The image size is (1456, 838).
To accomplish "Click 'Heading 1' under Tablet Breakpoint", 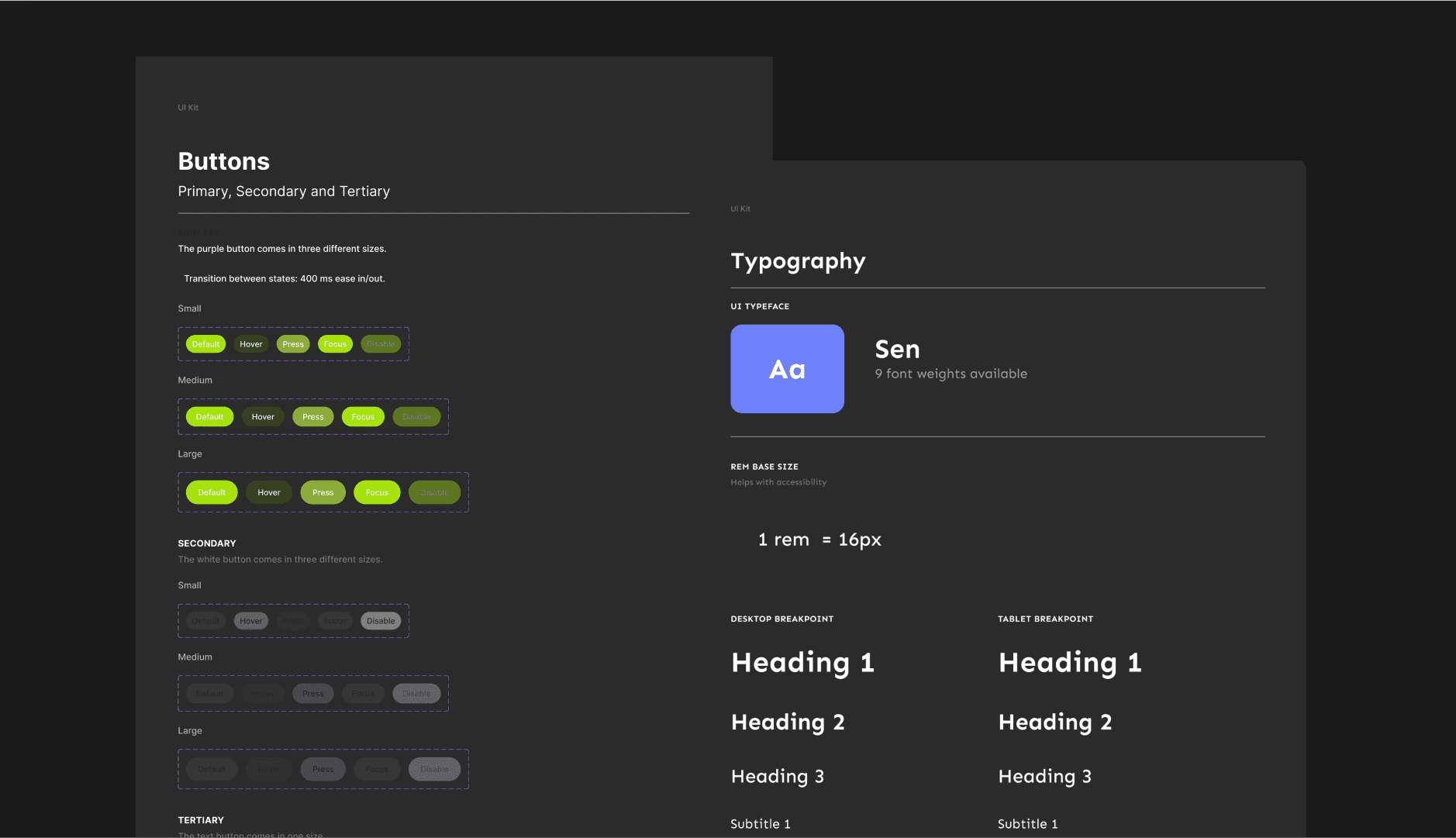I will 1070,664.
